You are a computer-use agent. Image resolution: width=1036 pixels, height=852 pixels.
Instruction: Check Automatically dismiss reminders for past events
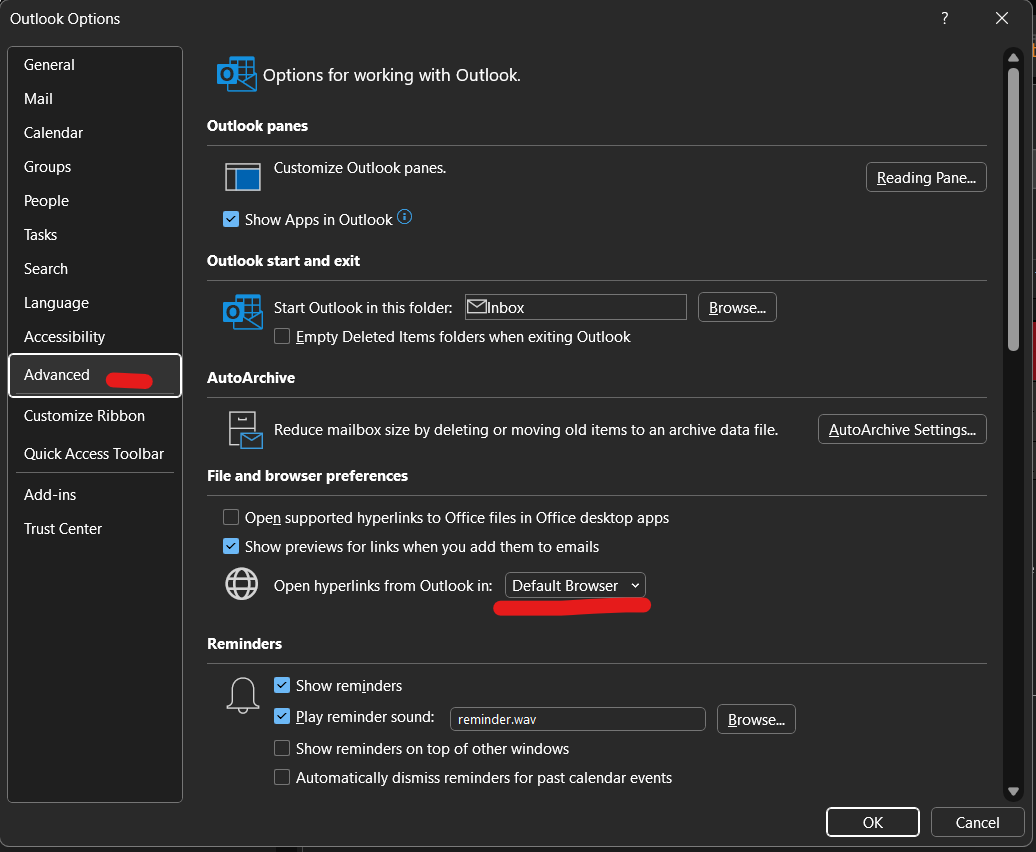pos(282,777)
